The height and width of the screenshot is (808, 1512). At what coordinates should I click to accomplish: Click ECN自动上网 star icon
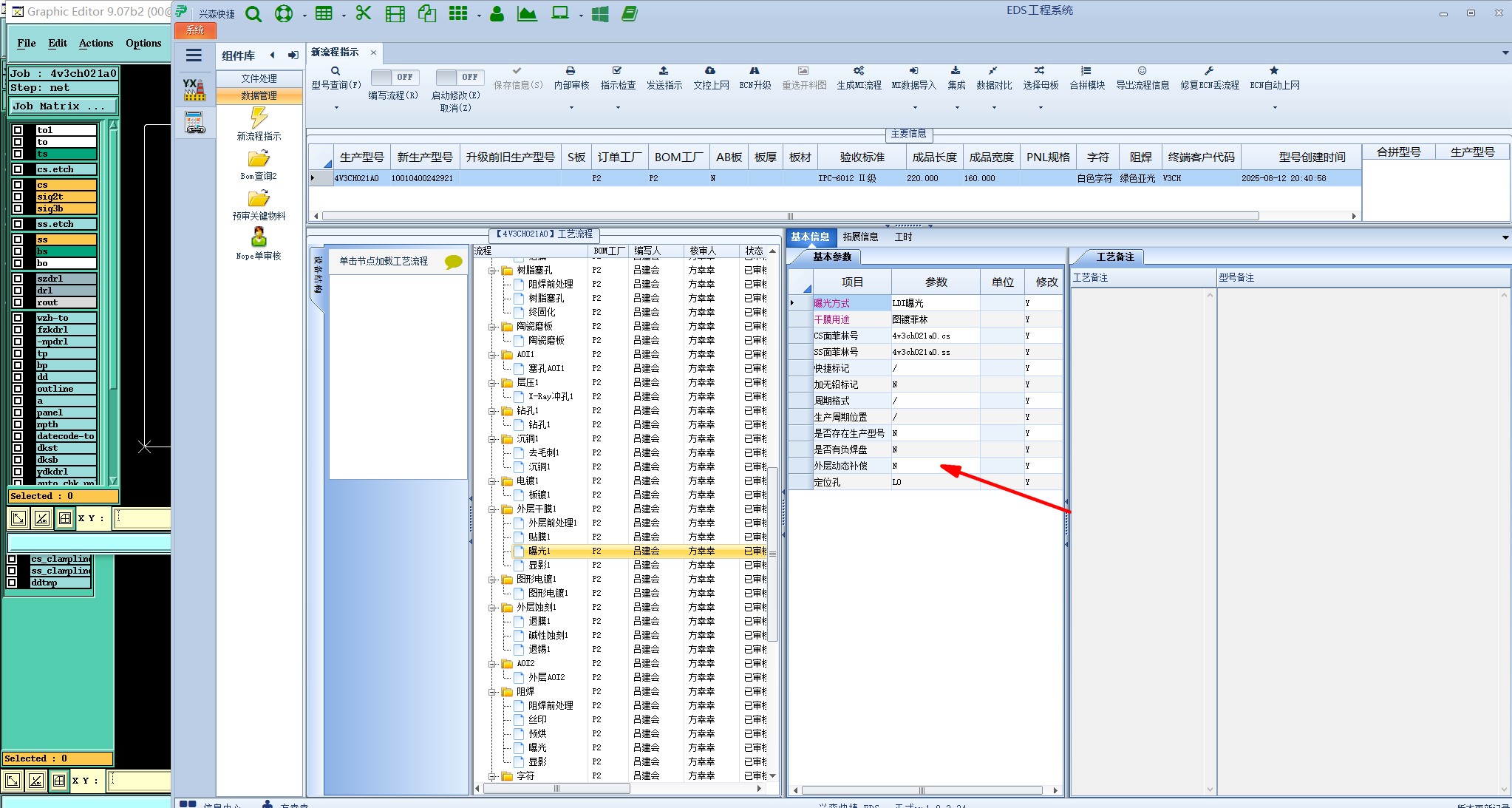(1274, 71)
